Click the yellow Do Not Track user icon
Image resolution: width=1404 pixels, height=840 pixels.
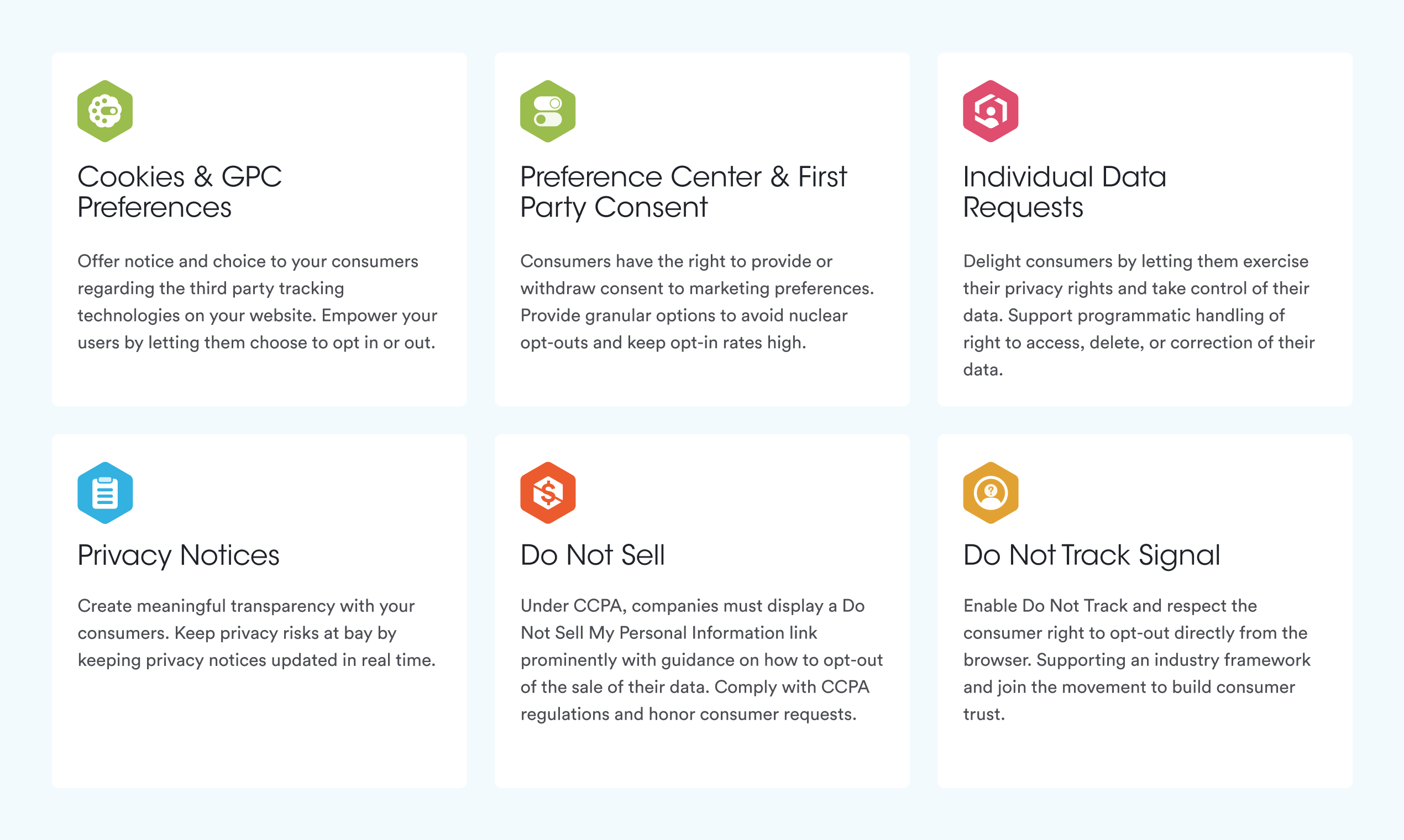tap(990, 492)
